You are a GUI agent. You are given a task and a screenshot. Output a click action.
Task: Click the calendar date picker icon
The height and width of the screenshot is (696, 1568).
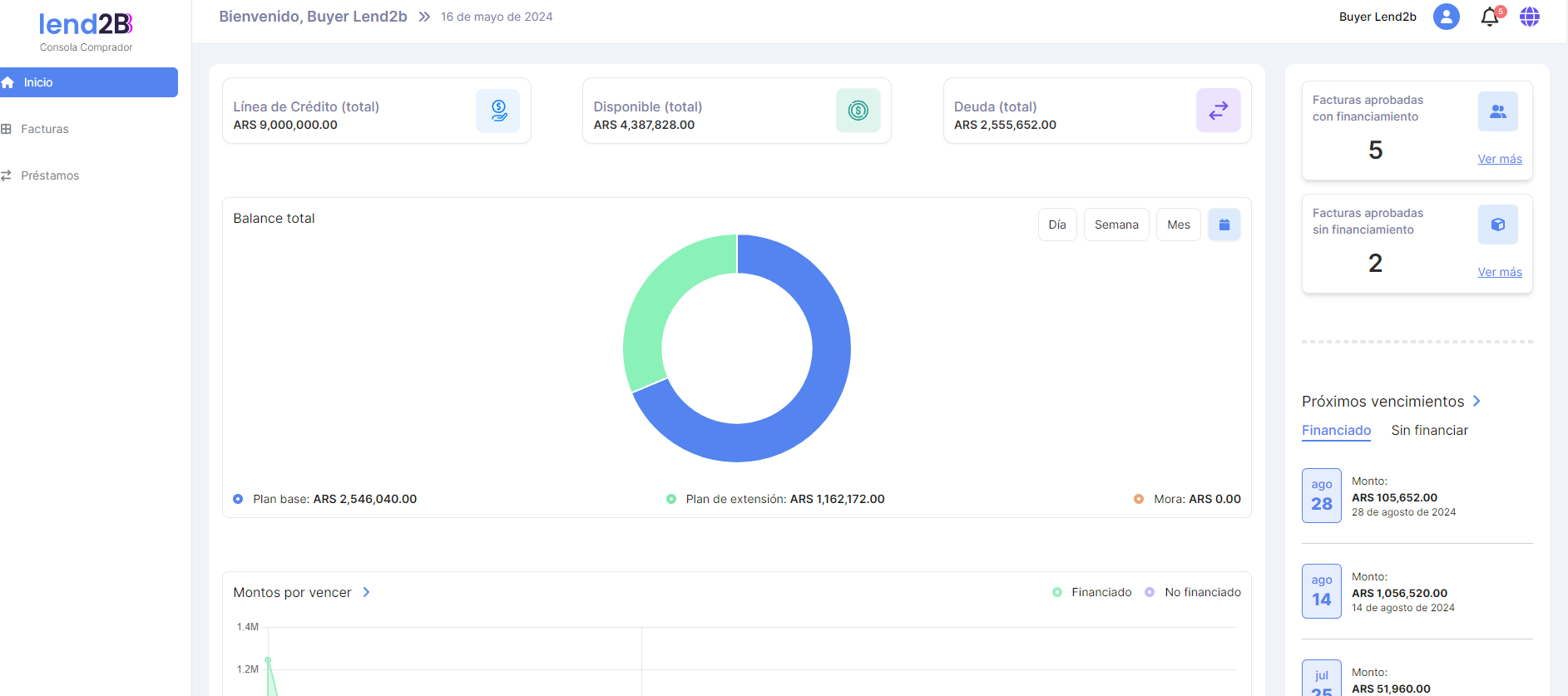[x=1224, y=225]
